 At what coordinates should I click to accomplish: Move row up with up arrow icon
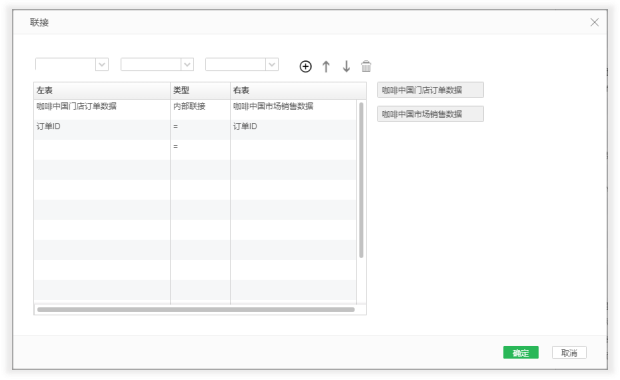click(x=326, y=66)
